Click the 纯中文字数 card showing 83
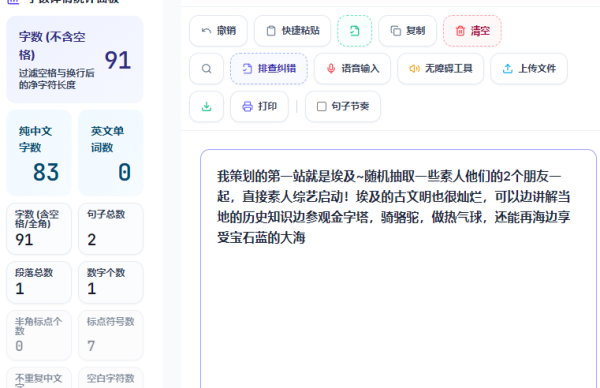 pos(39,153)
